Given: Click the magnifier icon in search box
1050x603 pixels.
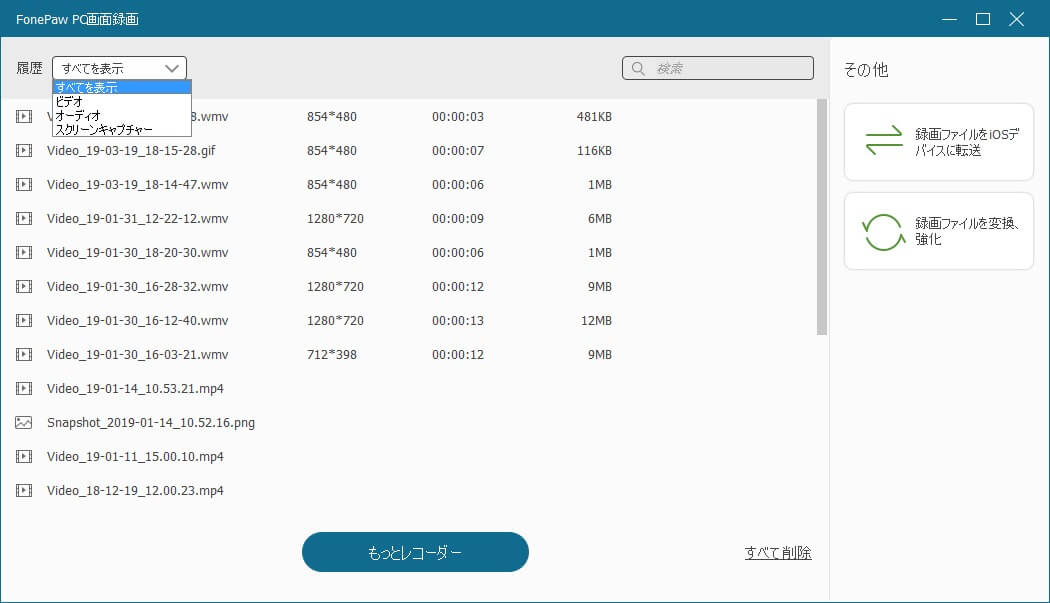Looking at the screenshot, I should point(638,68).
